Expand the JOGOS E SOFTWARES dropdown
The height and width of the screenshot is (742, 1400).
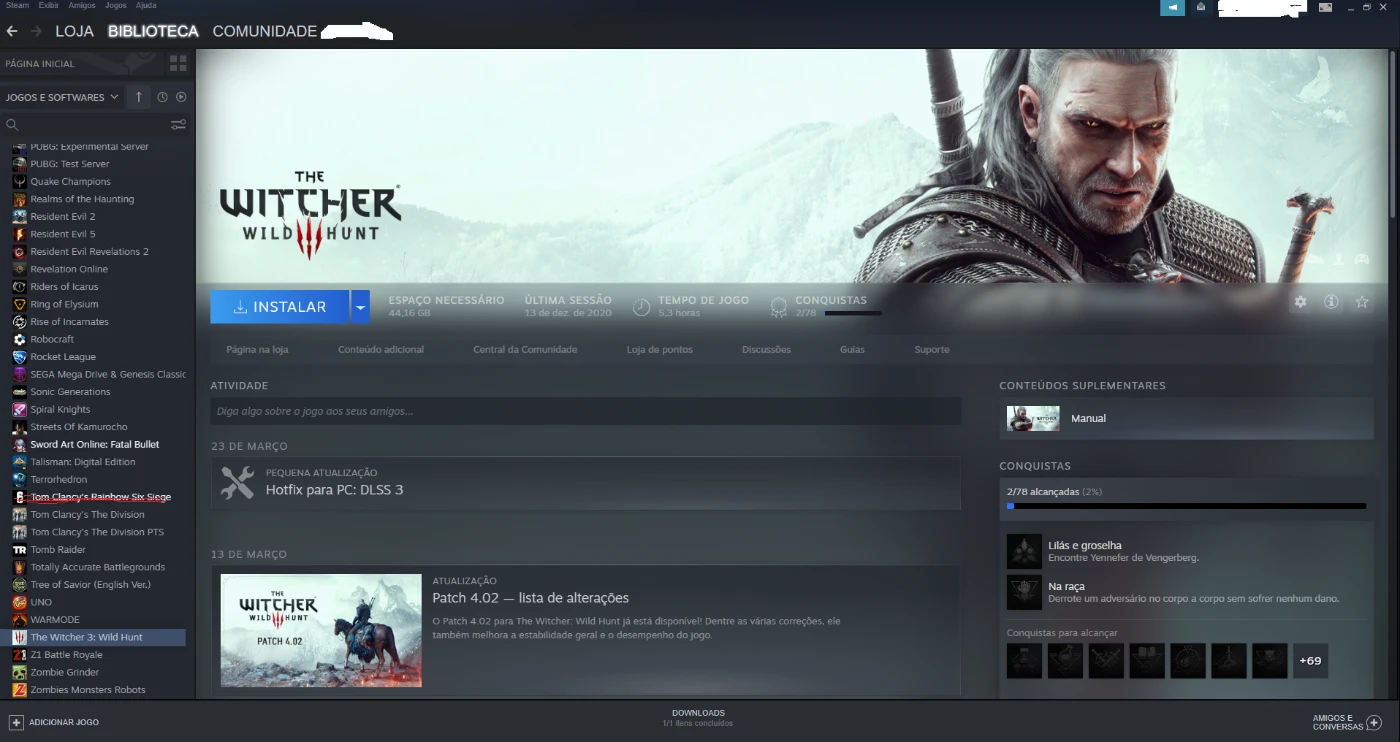(x=62, y=97)
